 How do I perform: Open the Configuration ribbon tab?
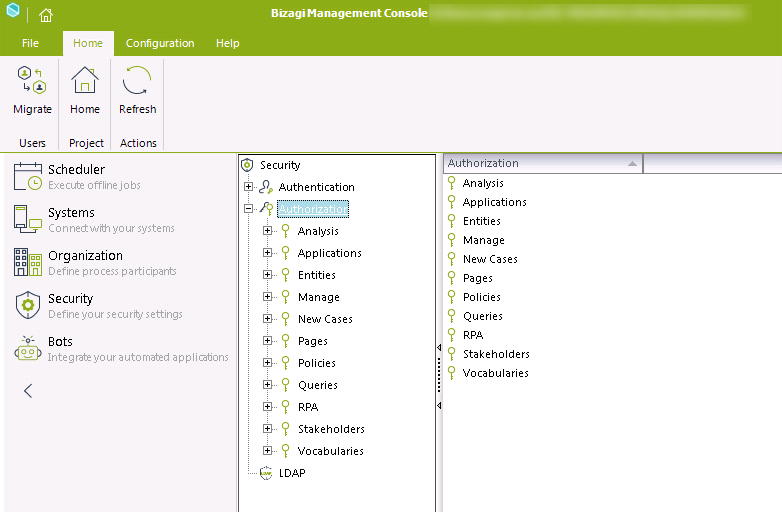pos(160,43)
